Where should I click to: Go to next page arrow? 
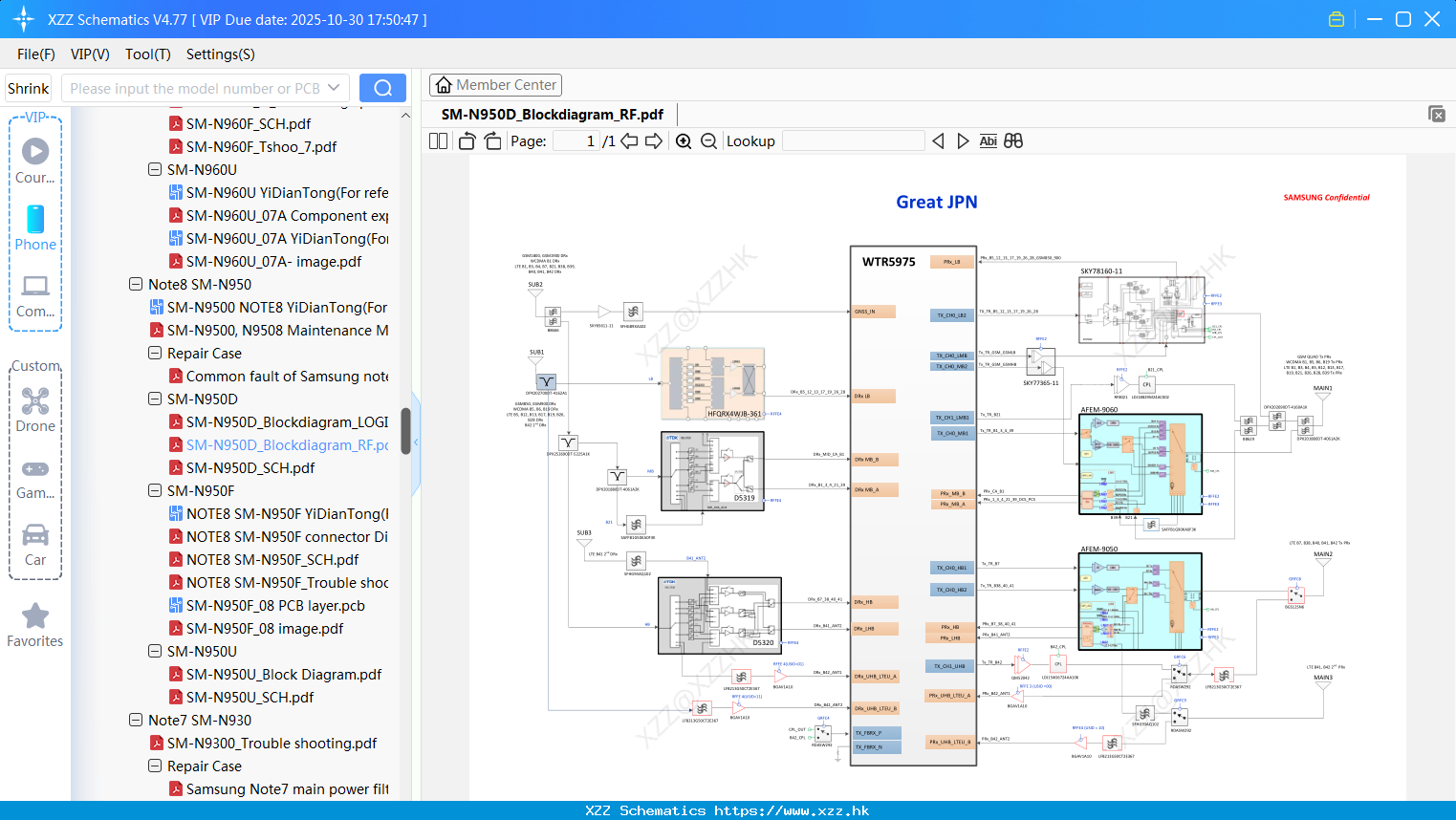(x=654, y=140)
